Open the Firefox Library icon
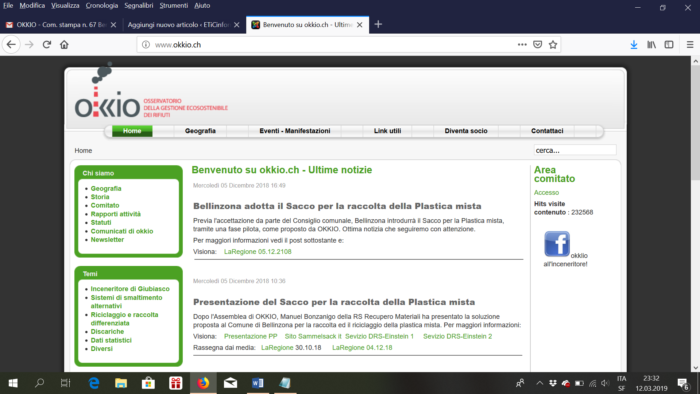Screen dimensions: 700x394 click(651, 45)
